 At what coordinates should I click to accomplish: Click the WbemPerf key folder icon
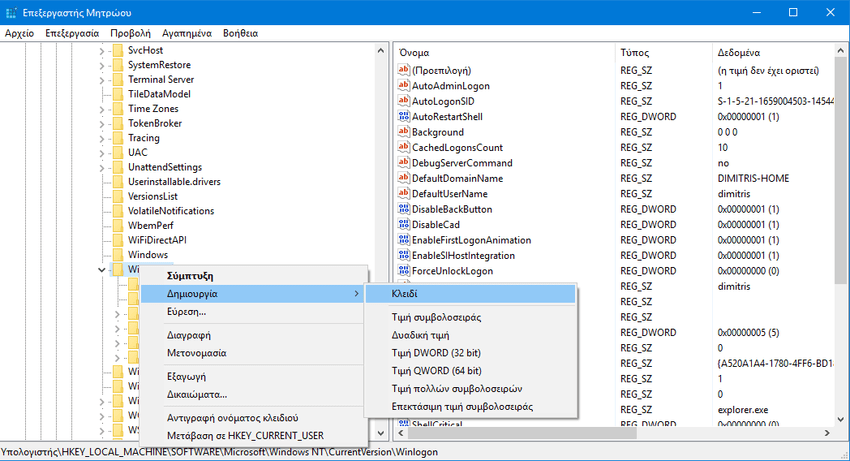click(118, 226)
